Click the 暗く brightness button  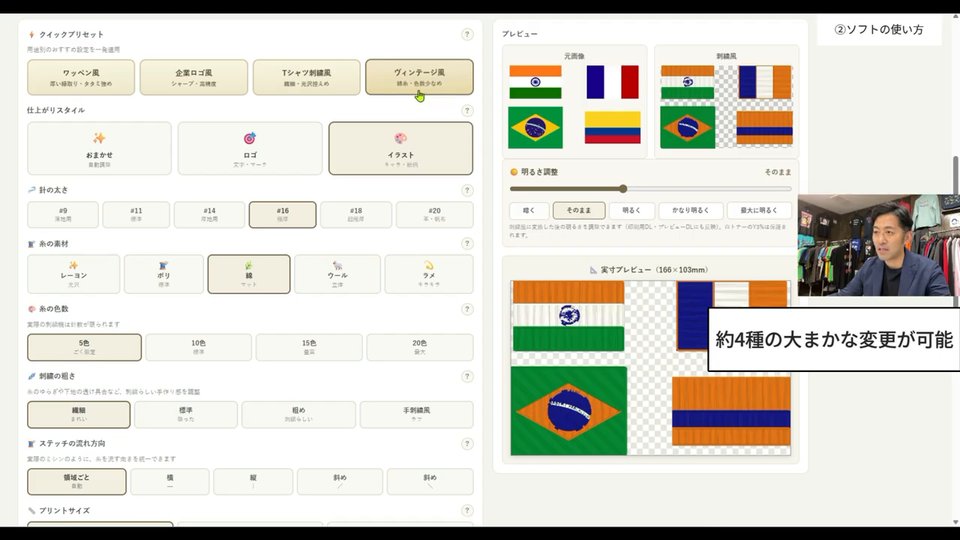528,211
